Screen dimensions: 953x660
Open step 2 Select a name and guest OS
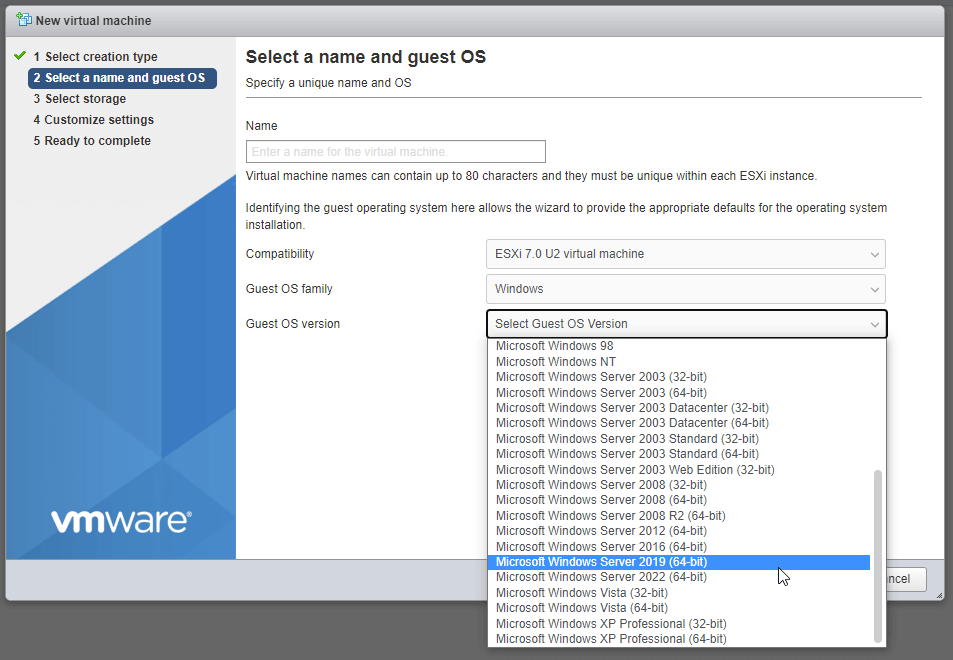[x=122, y=78]
